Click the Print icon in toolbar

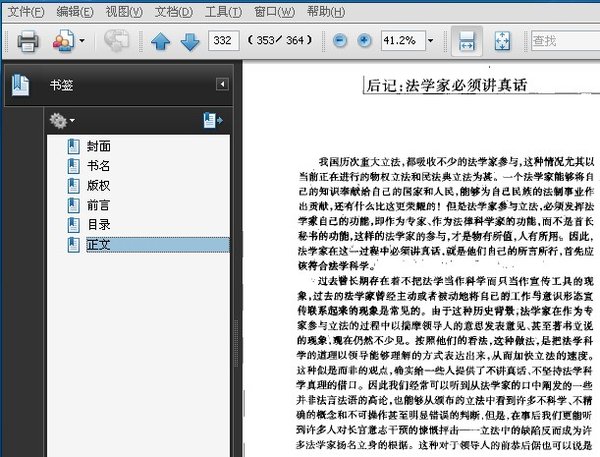(27, 41)
